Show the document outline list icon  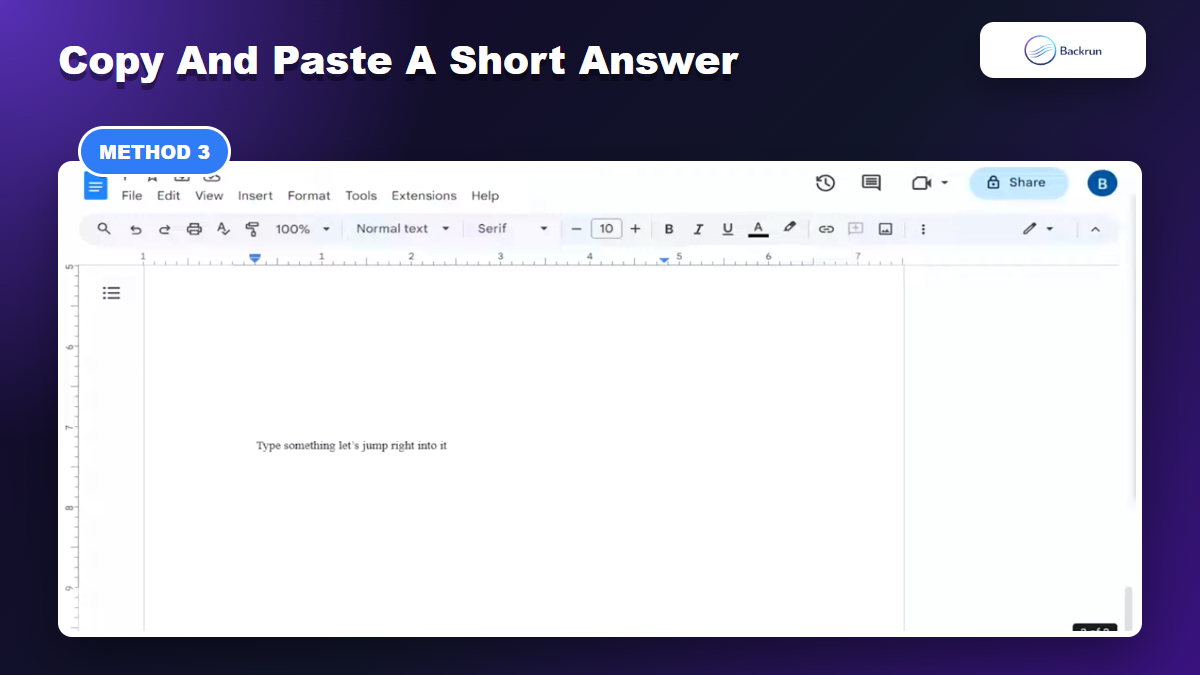click(x=111, y=293)
